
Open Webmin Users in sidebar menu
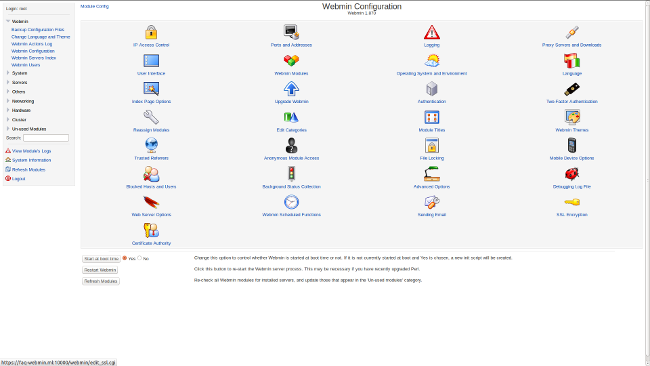(26, 65)
